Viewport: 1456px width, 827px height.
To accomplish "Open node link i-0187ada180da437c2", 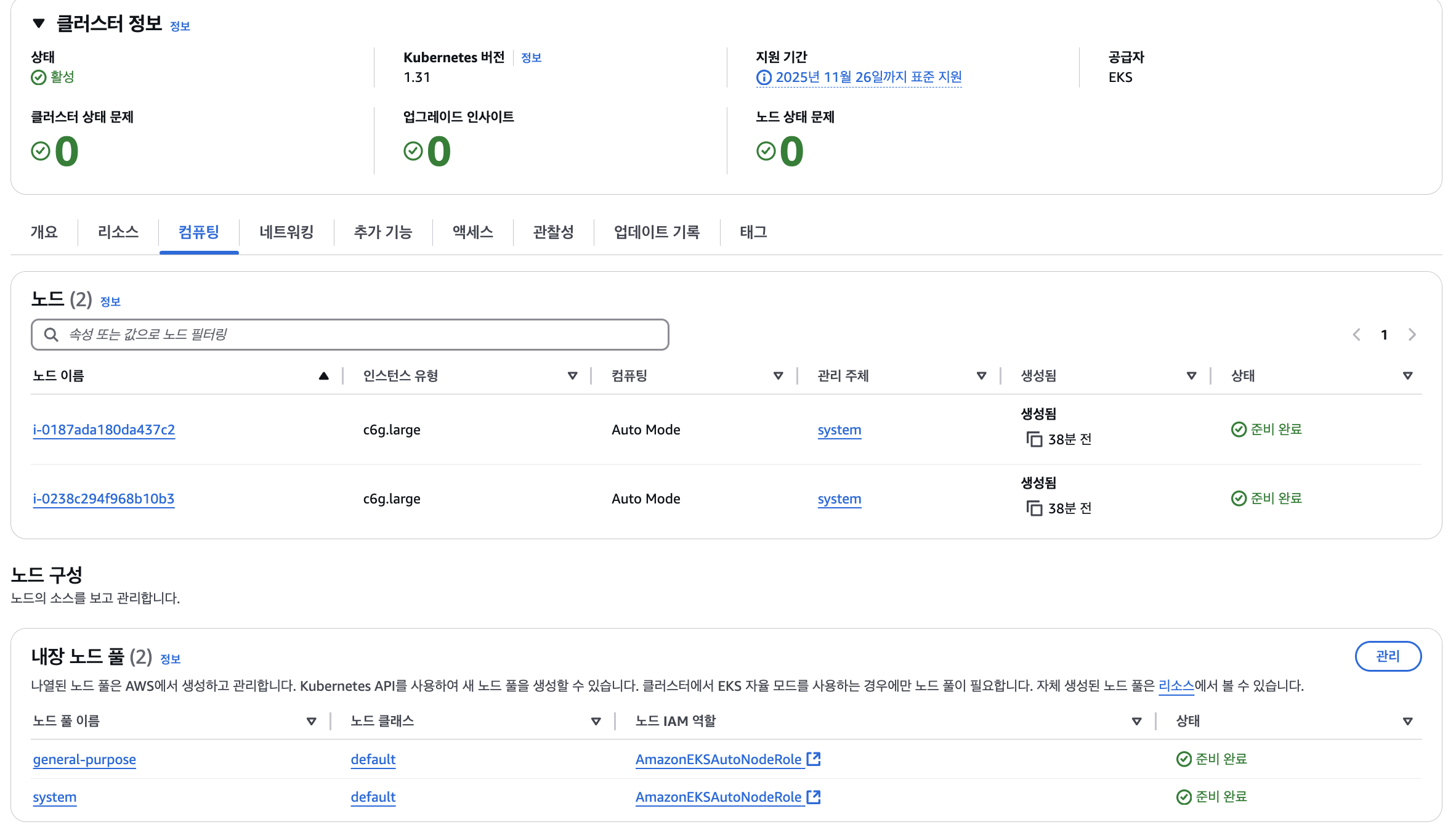I will click(104, 430).
